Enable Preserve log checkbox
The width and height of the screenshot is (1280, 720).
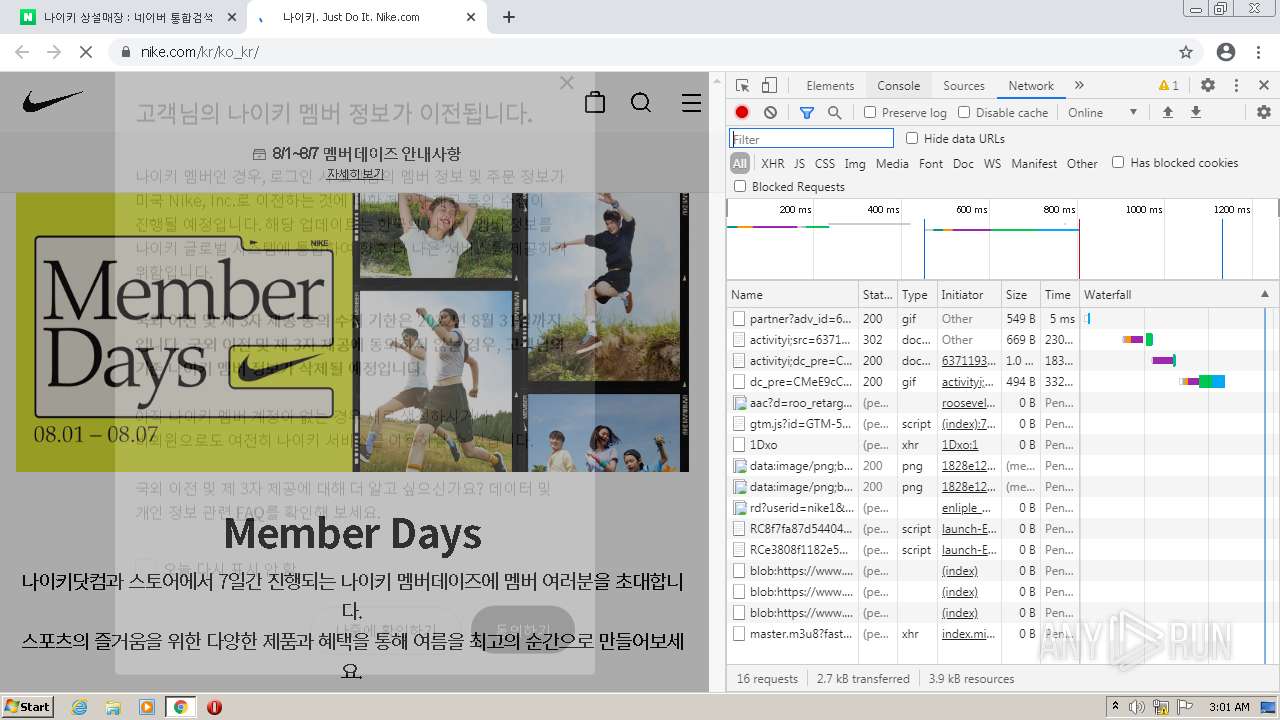pyautogui.click(x=870, y=113)
